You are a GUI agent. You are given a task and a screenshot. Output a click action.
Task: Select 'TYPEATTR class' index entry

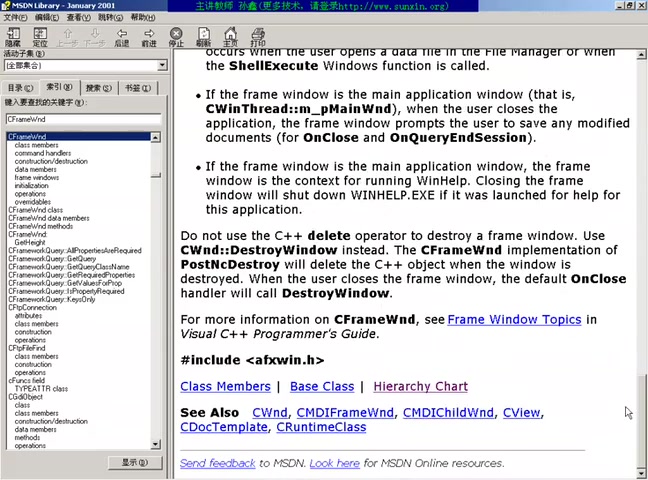click(x=41, y=389)
